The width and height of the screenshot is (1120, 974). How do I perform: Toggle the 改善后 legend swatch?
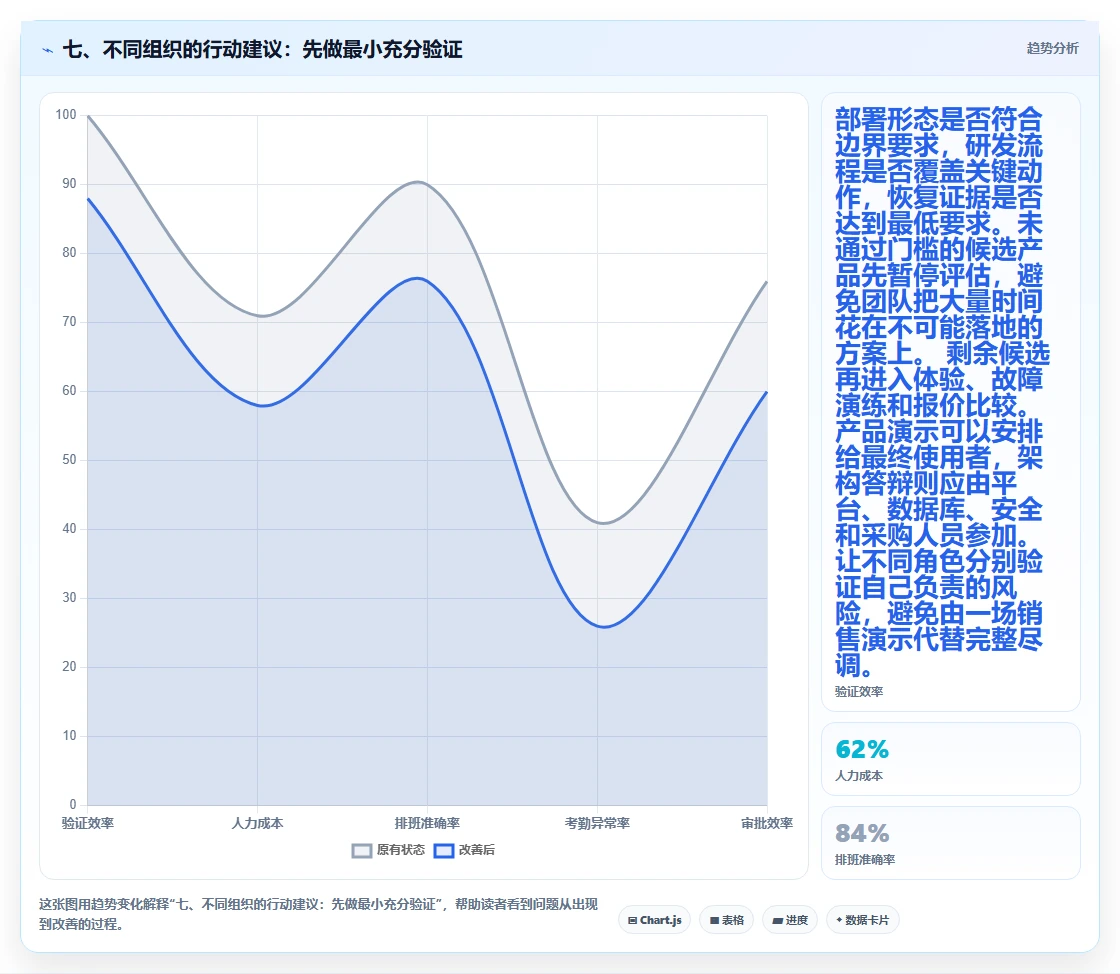pos(444,850)
